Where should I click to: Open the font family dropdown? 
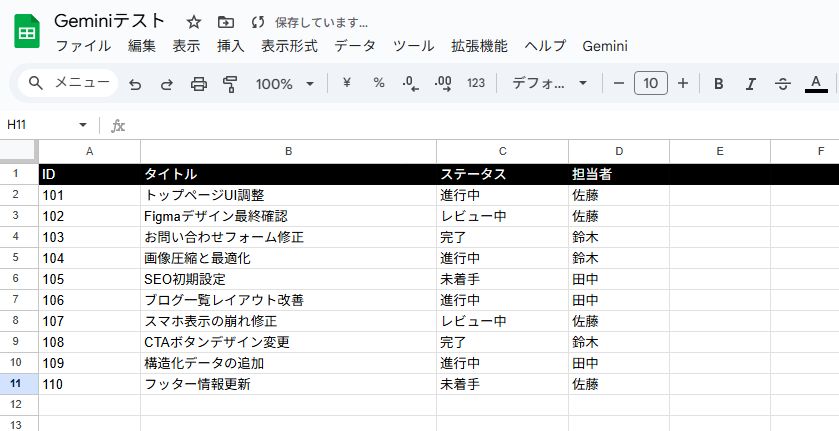coord(549,84)
